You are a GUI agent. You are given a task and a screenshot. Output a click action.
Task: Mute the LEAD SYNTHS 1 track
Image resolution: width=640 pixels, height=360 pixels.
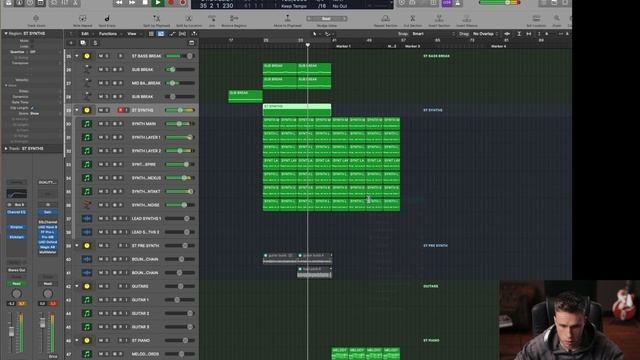coord(100,219)
